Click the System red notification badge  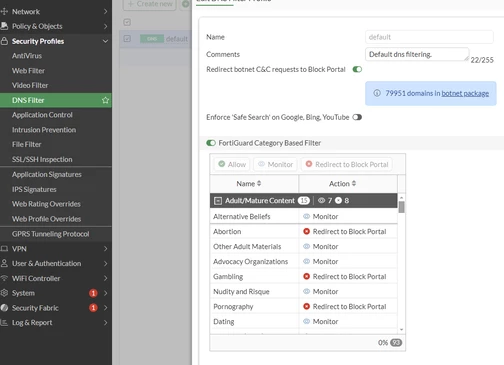[x=93, y=293]
